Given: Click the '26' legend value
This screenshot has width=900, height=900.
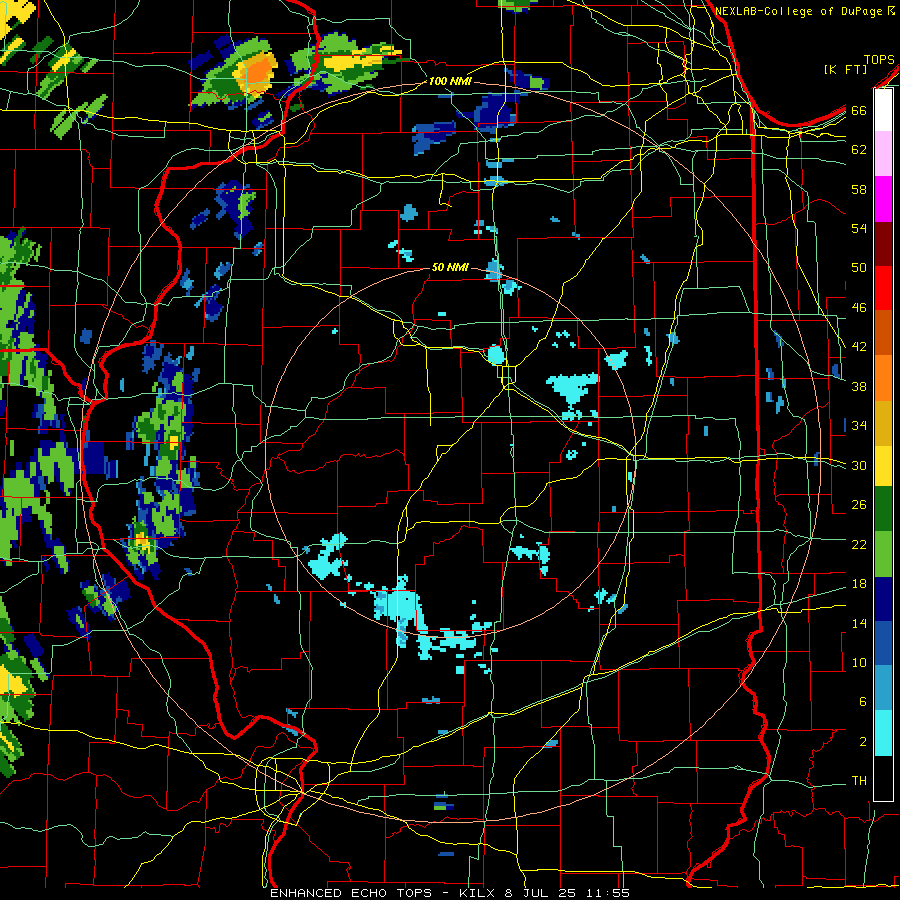Looking at the screenshot, I should (x=859, y=505).
